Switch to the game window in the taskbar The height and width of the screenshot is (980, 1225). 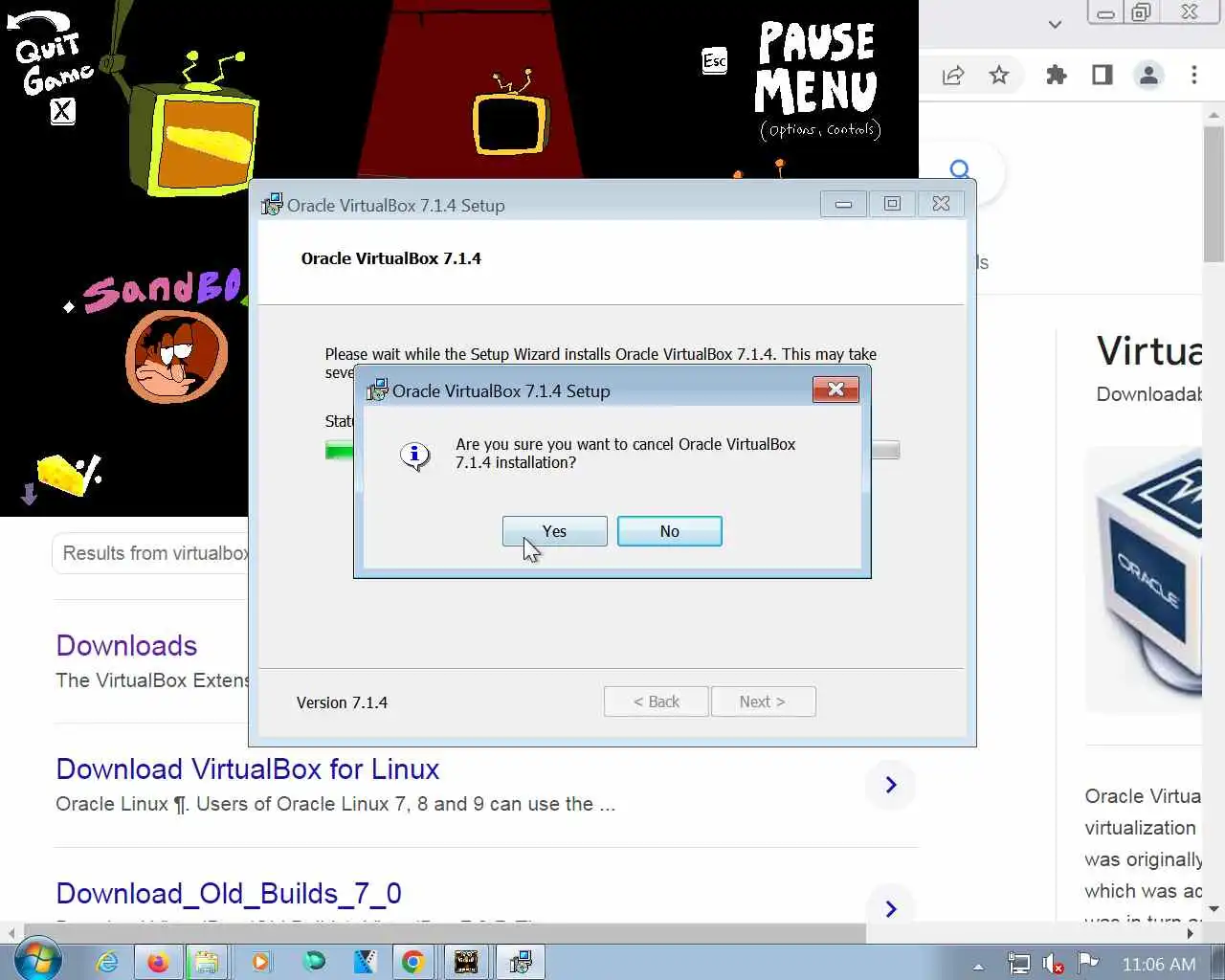[x=466, y=962]
